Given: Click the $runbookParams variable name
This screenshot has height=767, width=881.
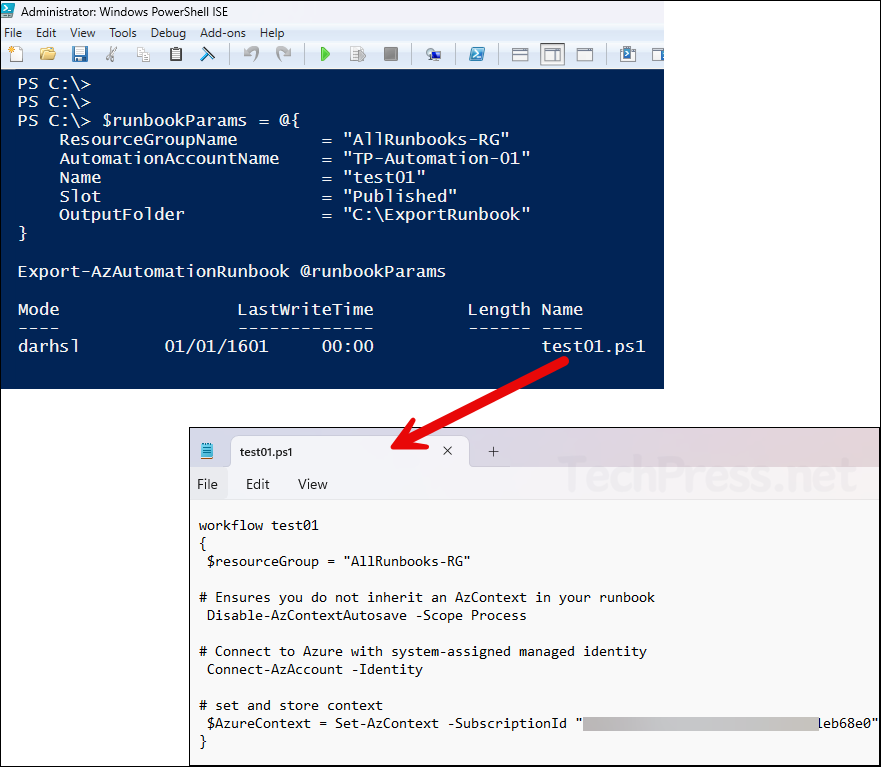Looking at the screenshot, I should (174, 120).
